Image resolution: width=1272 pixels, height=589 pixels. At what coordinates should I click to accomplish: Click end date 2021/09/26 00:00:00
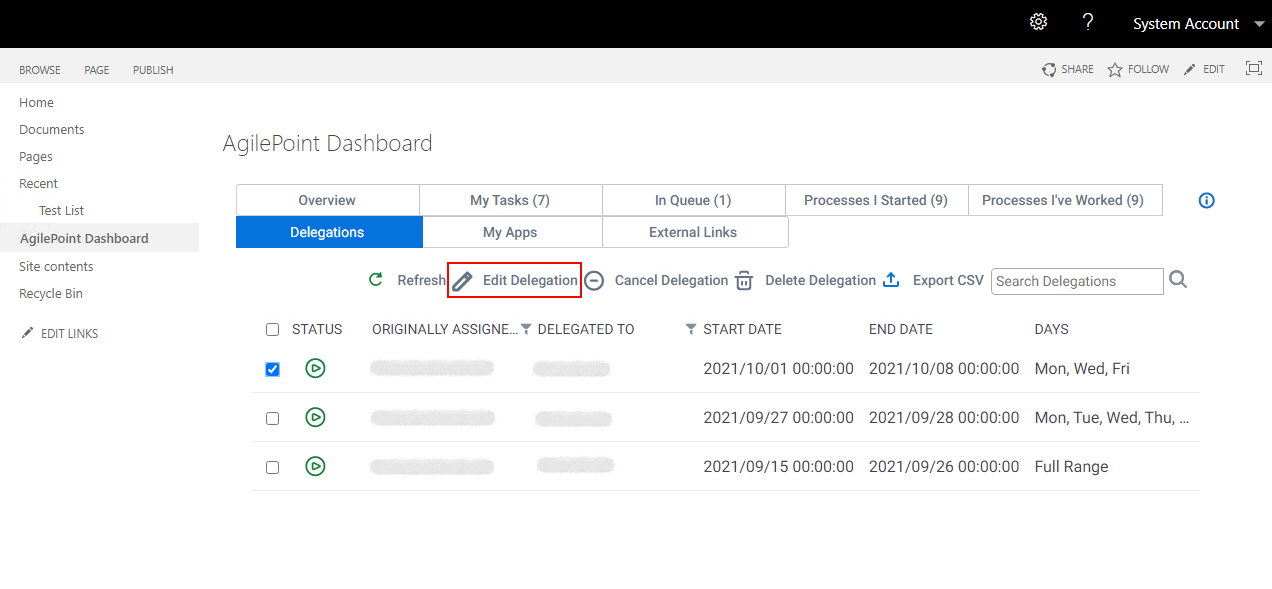click(x=944, y=467)
